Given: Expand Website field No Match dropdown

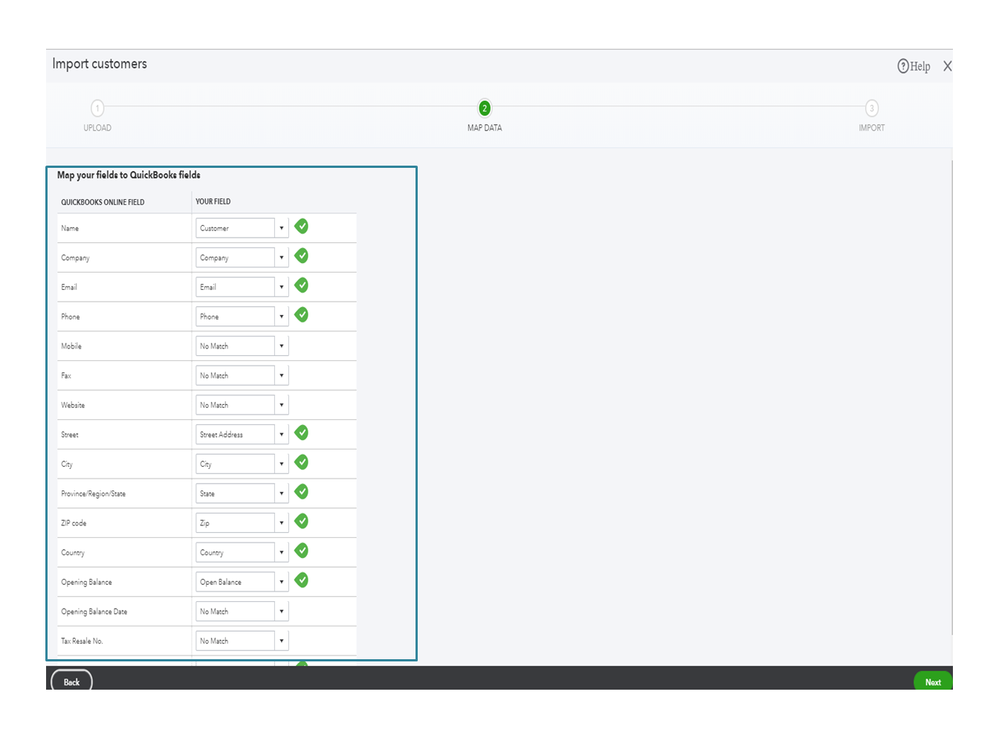Looking at the screenshot, I should pos(242,405).
